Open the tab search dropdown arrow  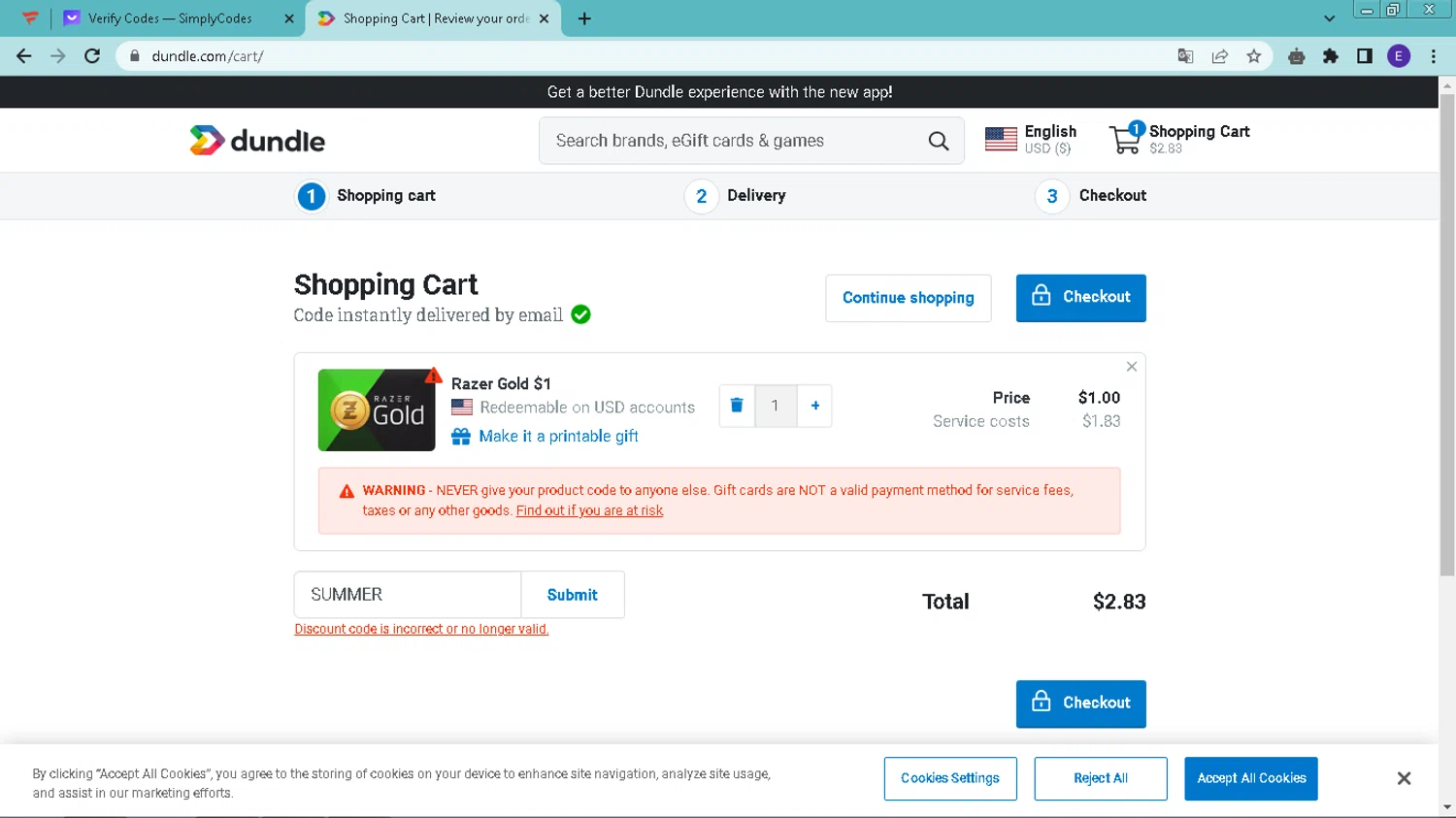[1329, 18]
